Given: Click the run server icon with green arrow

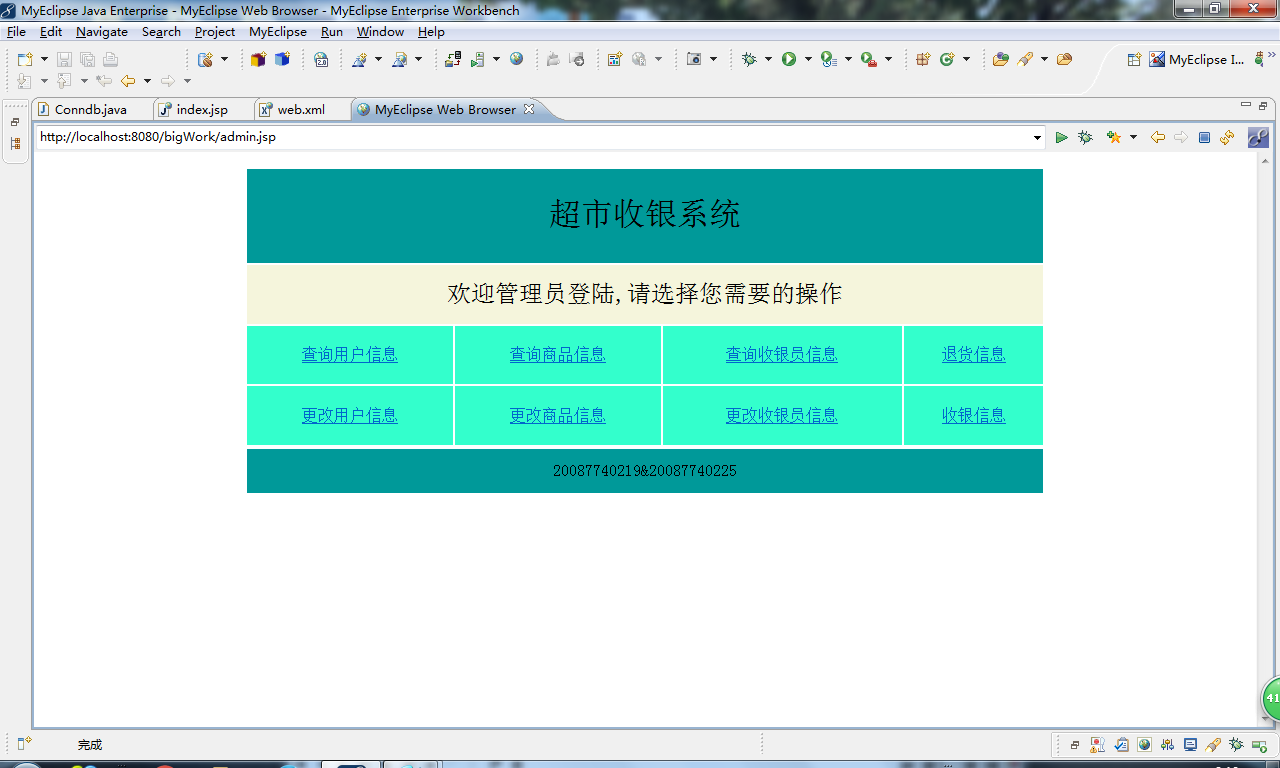Looking at the screenshot, I should pyautogui.click(x=478, y=60).
